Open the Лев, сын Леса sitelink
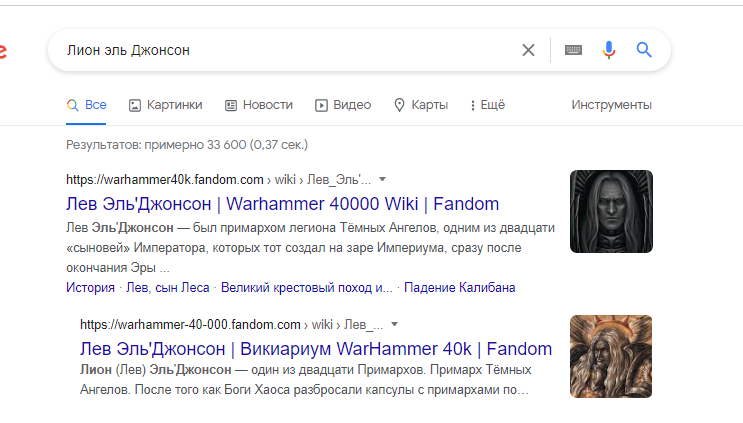This screenshot has width=743, height=423. point(168,288)
